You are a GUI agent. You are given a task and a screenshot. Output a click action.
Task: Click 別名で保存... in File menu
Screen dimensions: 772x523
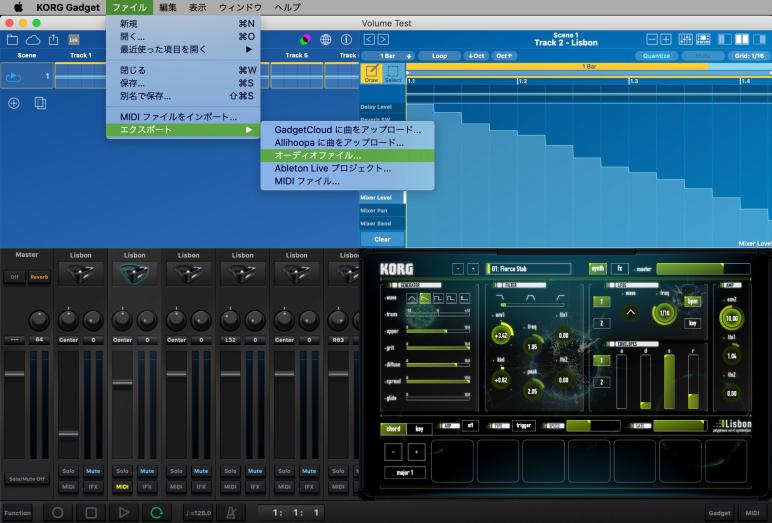183,96
